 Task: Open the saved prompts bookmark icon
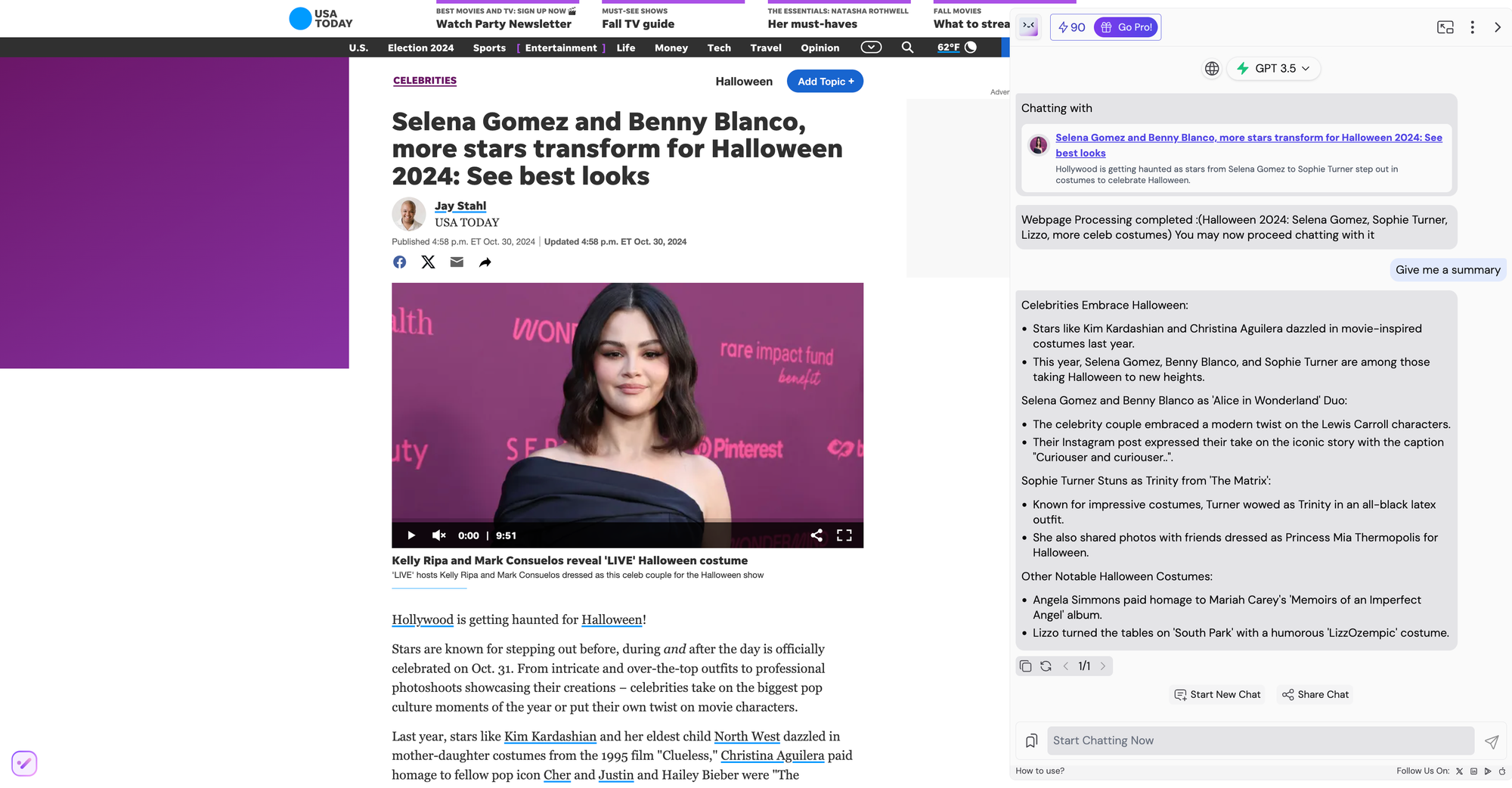[1031, 741]
